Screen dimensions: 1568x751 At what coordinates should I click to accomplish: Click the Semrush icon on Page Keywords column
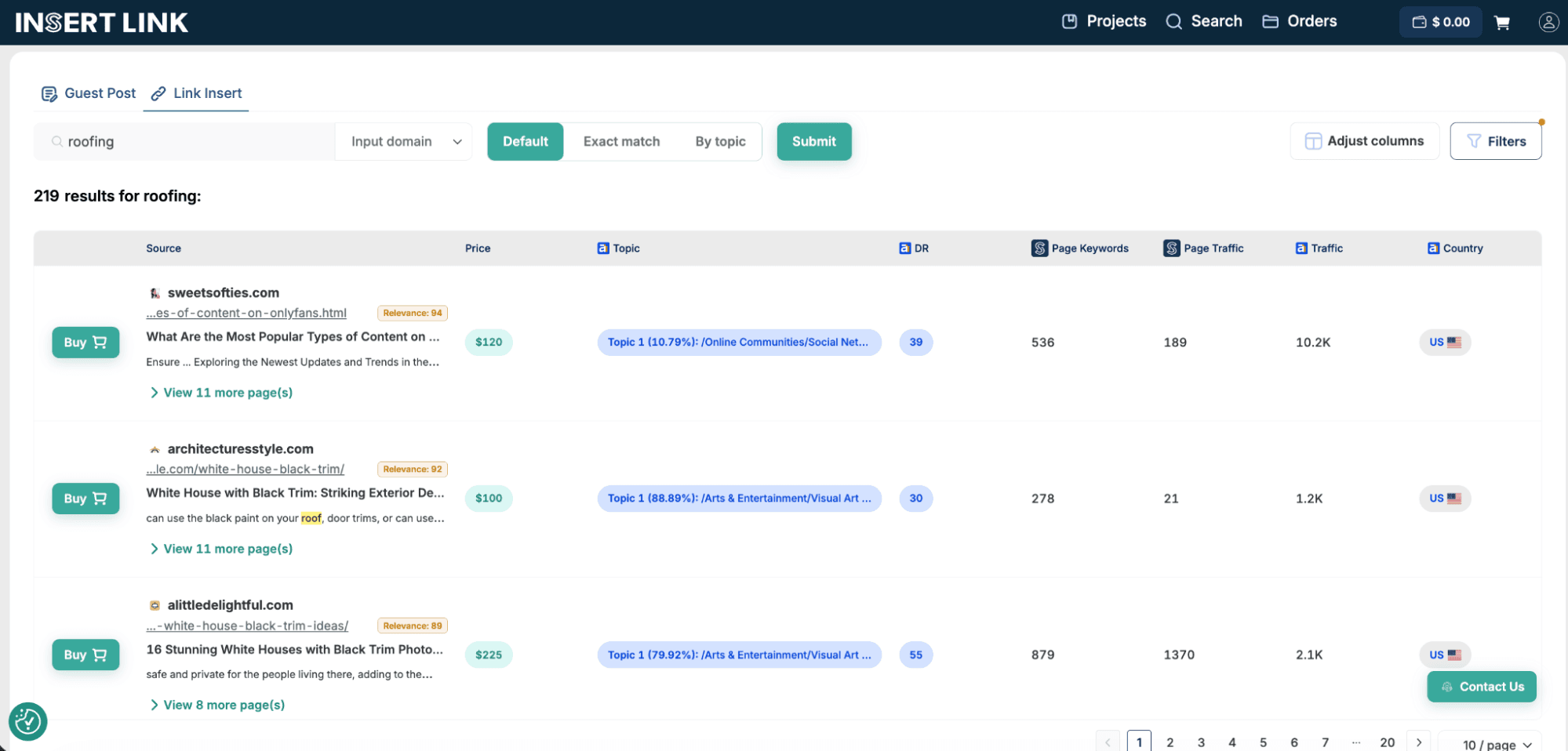[1039, 248]
